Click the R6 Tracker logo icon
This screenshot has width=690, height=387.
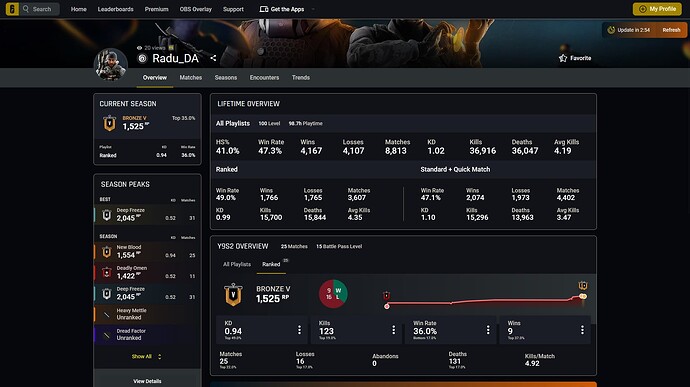click(x=12, y=9)
